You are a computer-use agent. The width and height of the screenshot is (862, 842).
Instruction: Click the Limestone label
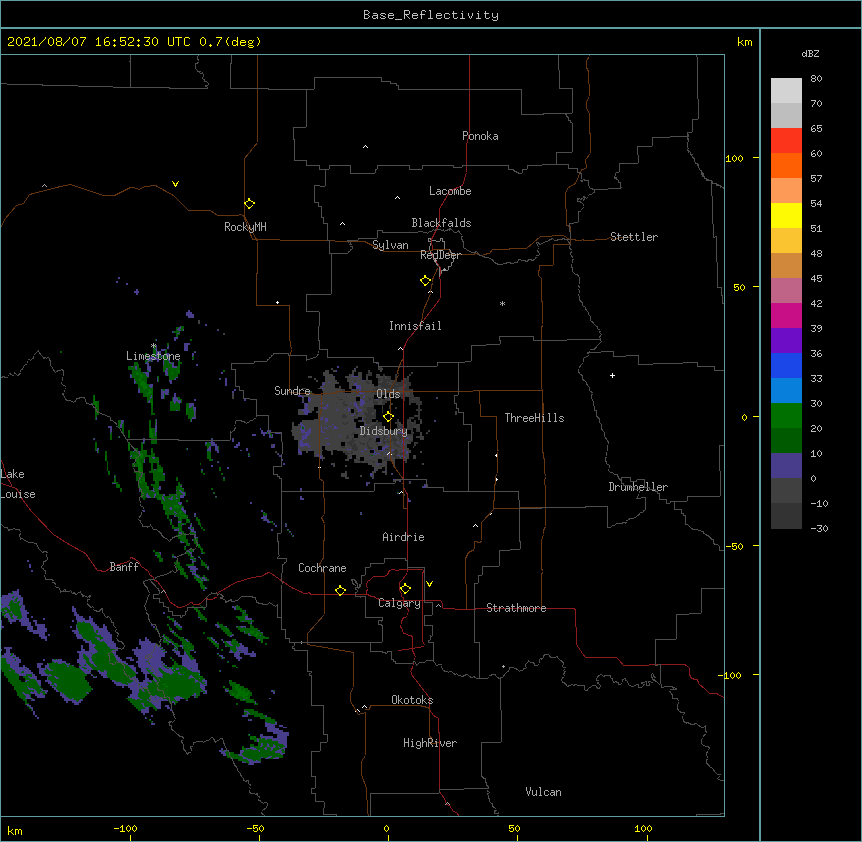click(153, 356)
